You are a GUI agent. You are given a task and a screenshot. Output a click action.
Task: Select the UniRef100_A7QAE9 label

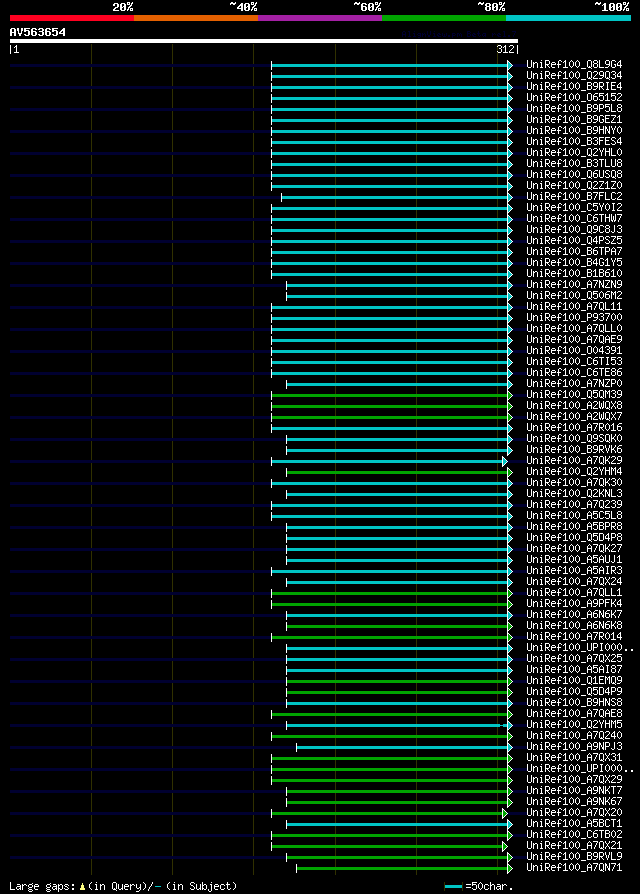coord(574,340)
